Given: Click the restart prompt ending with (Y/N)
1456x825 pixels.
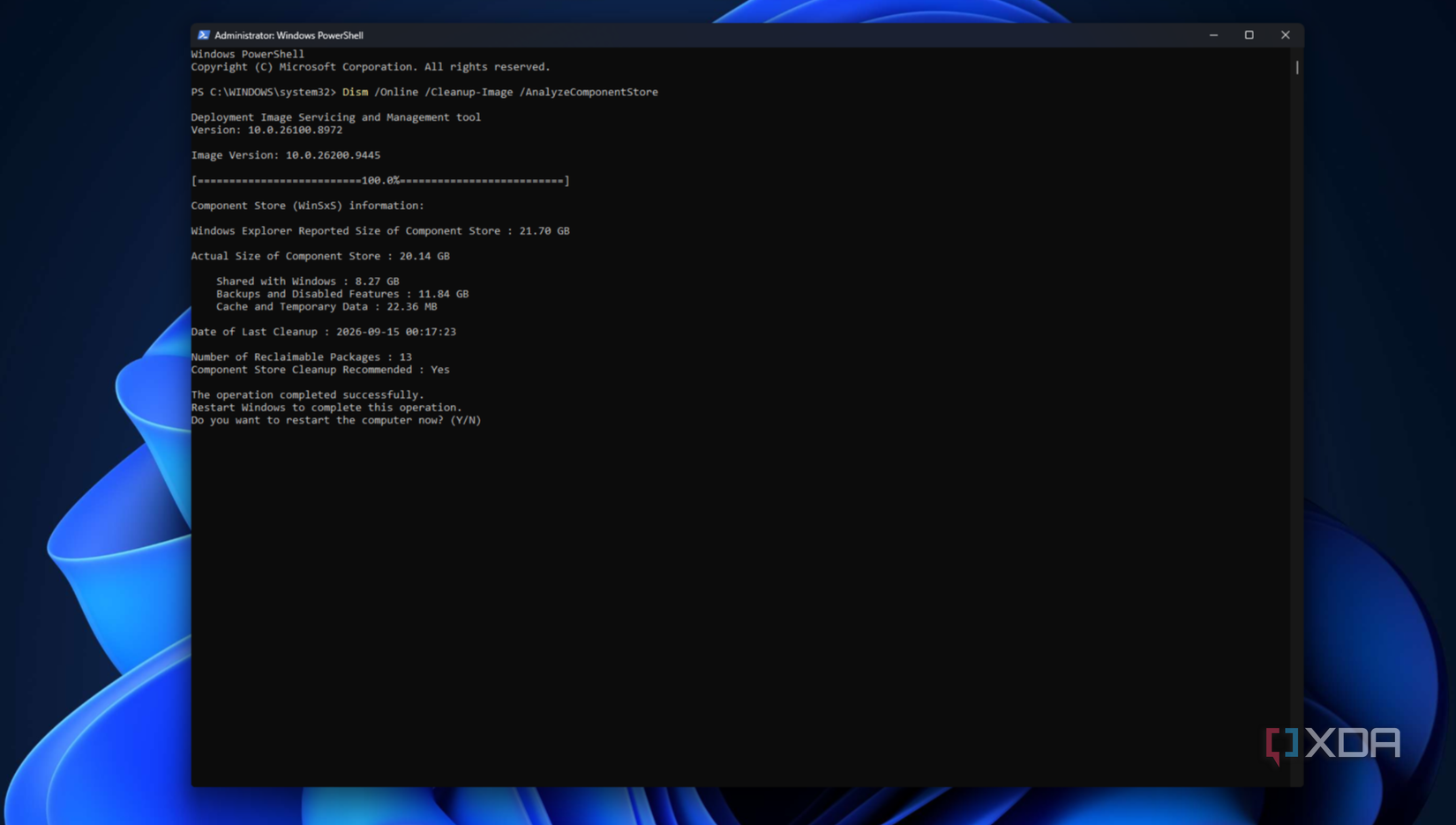Looking at the screenshot, I should [336, 421].
